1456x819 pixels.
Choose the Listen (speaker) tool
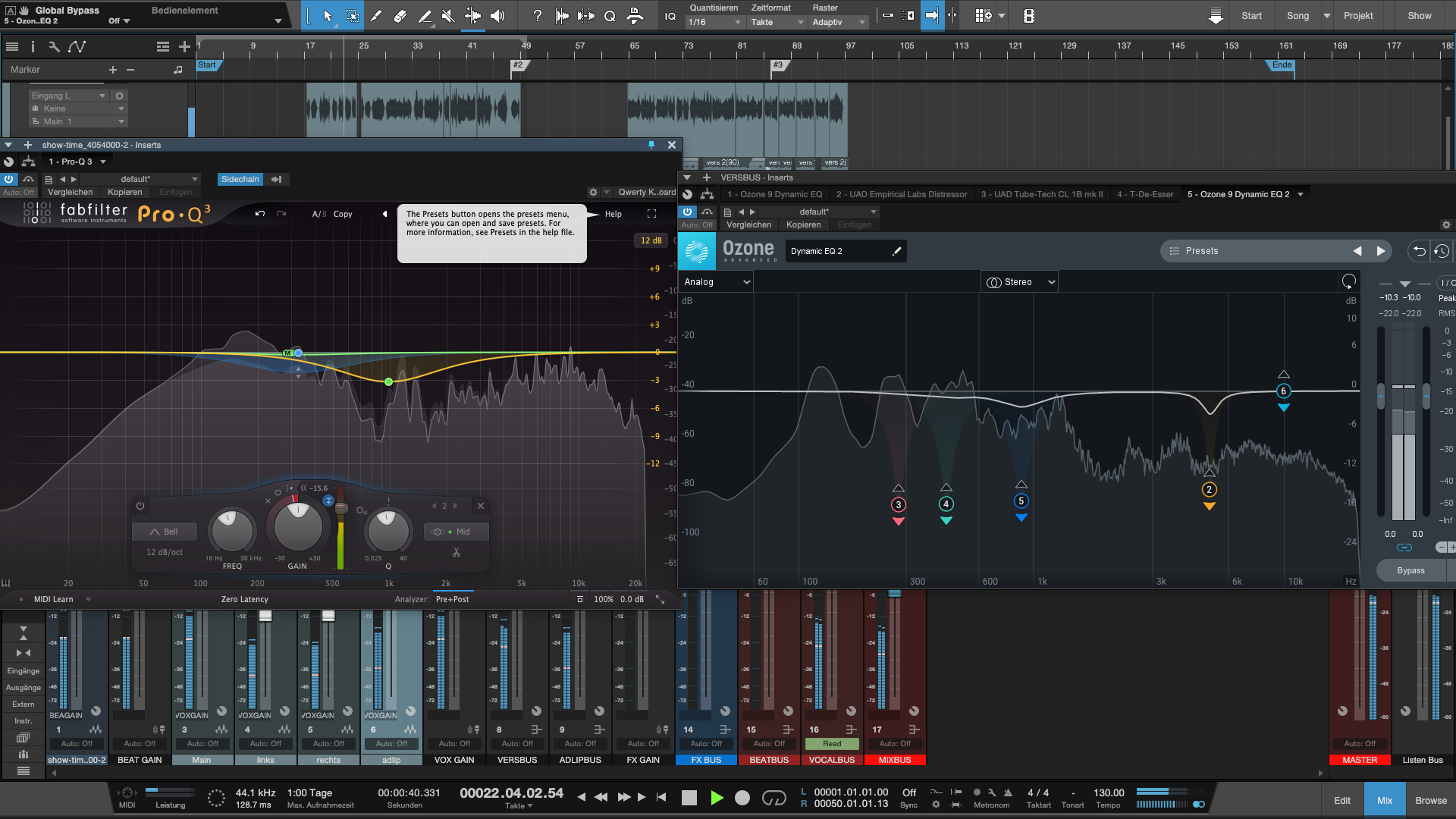tap(497, 15)
